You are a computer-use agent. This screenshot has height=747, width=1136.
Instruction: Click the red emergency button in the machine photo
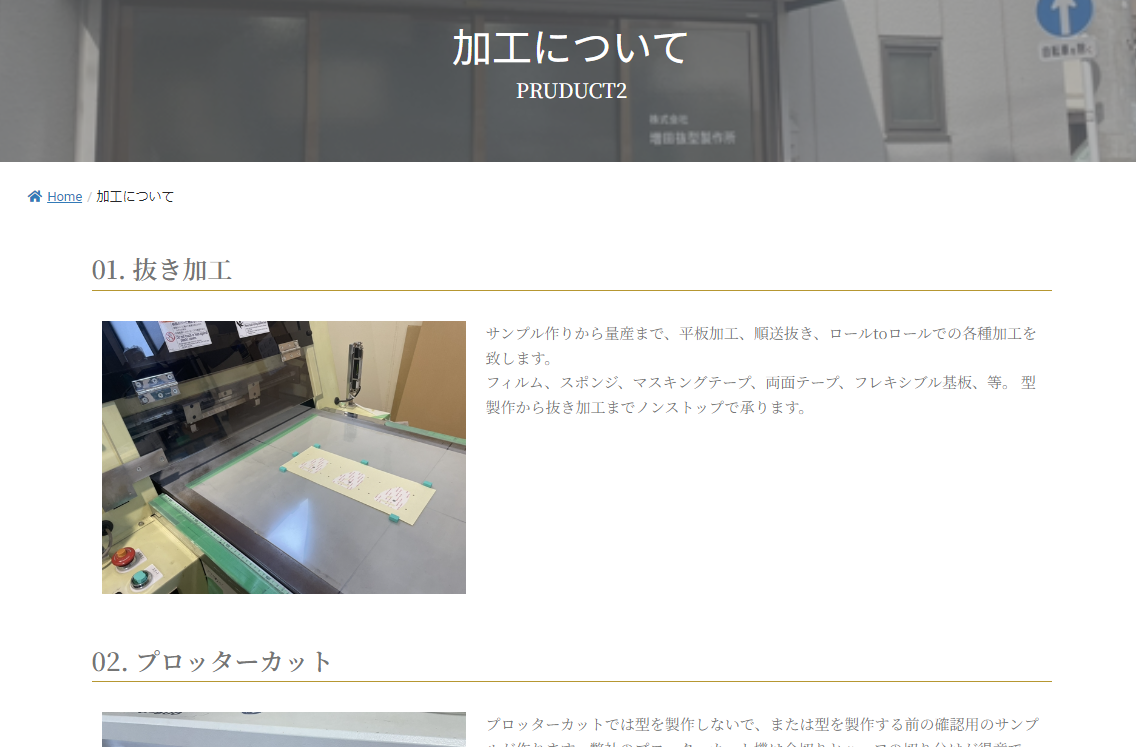point(123,557)
